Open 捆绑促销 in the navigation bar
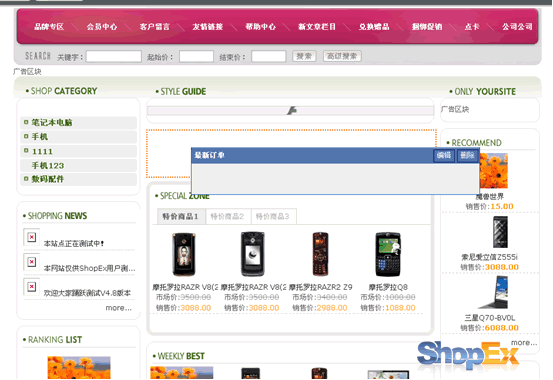The width and height of the screenshot is (553, 380). pos(427,27)
